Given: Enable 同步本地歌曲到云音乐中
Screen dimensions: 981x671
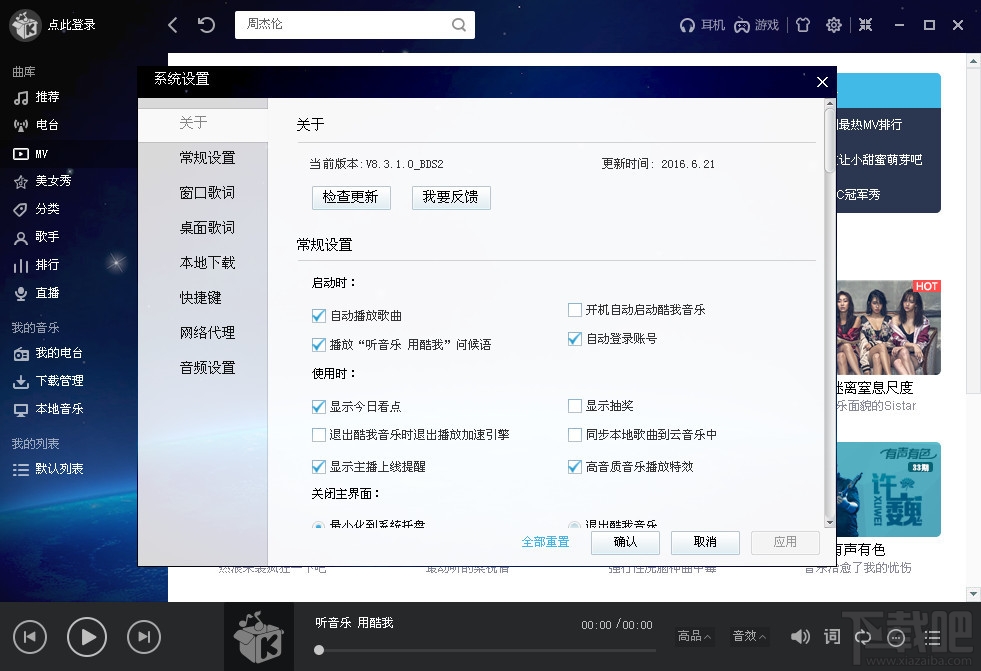Looking at the screenshot, I should click(x=574, y=435).
